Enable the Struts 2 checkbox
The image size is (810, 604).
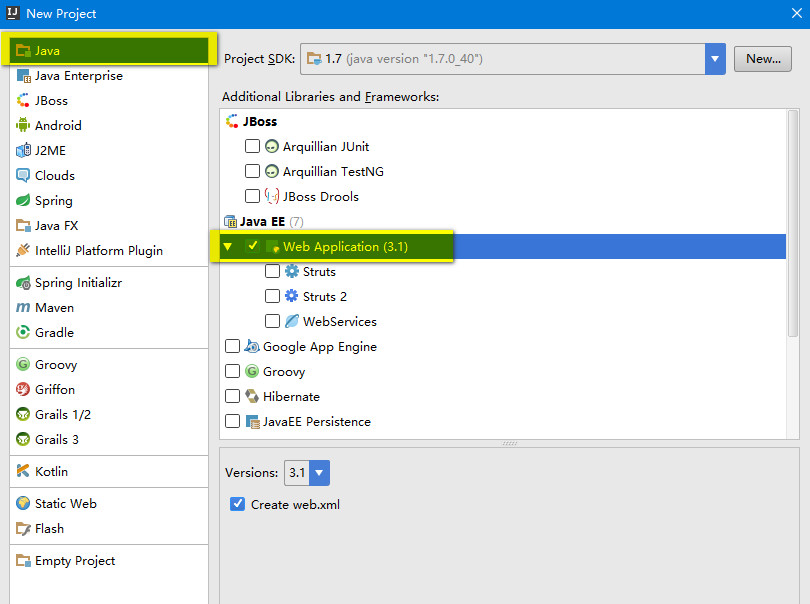coord(272,296)
